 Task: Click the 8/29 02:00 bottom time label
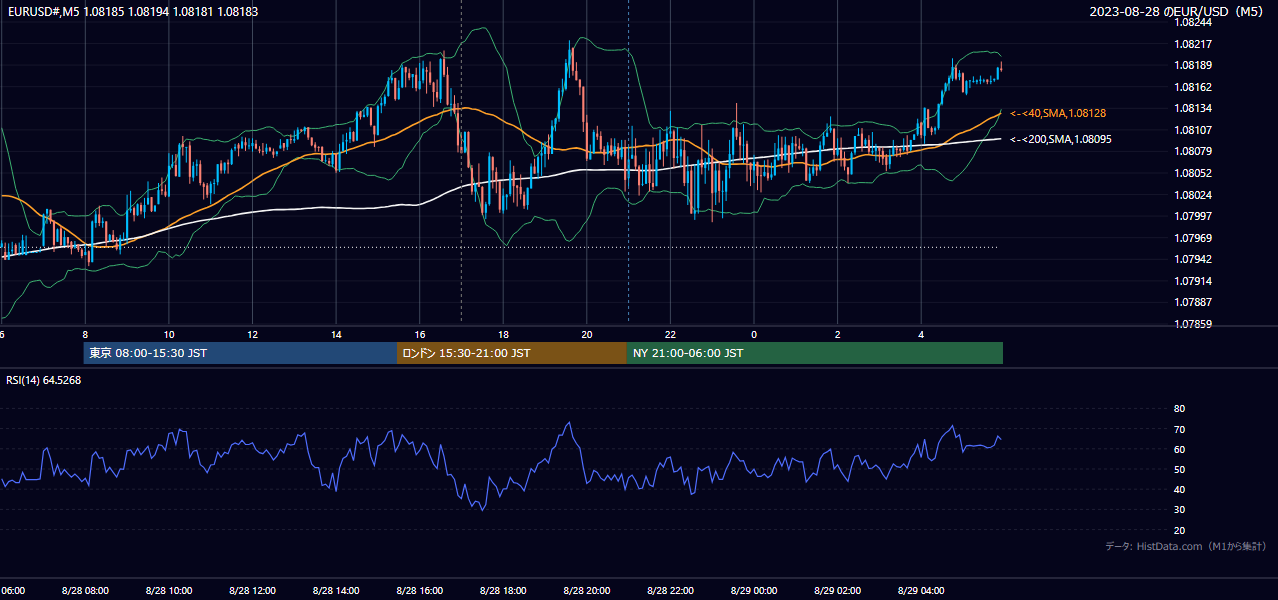pyautogui.click(x=837, y=591)
